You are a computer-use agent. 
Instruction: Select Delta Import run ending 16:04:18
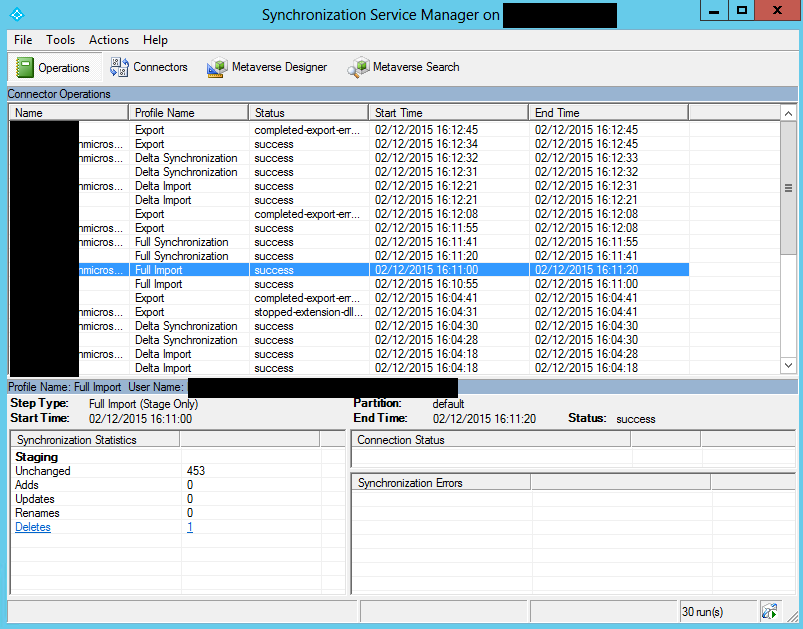349,368
